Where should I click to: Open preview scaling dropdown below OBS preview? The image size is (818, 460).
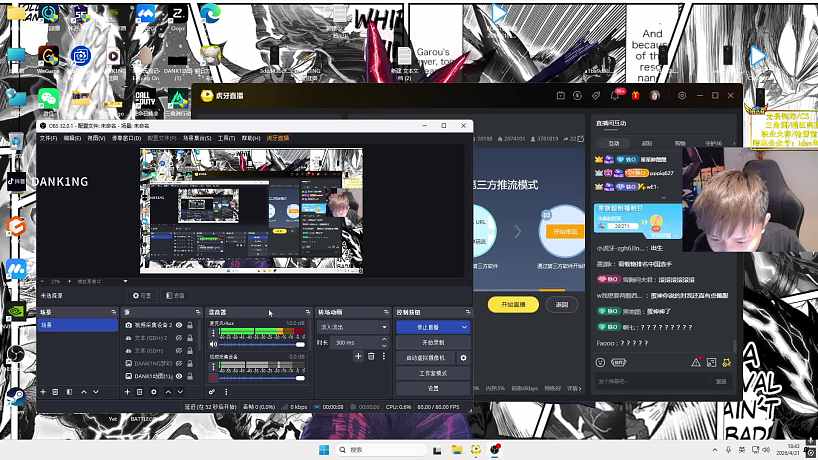tap(125, 282)
